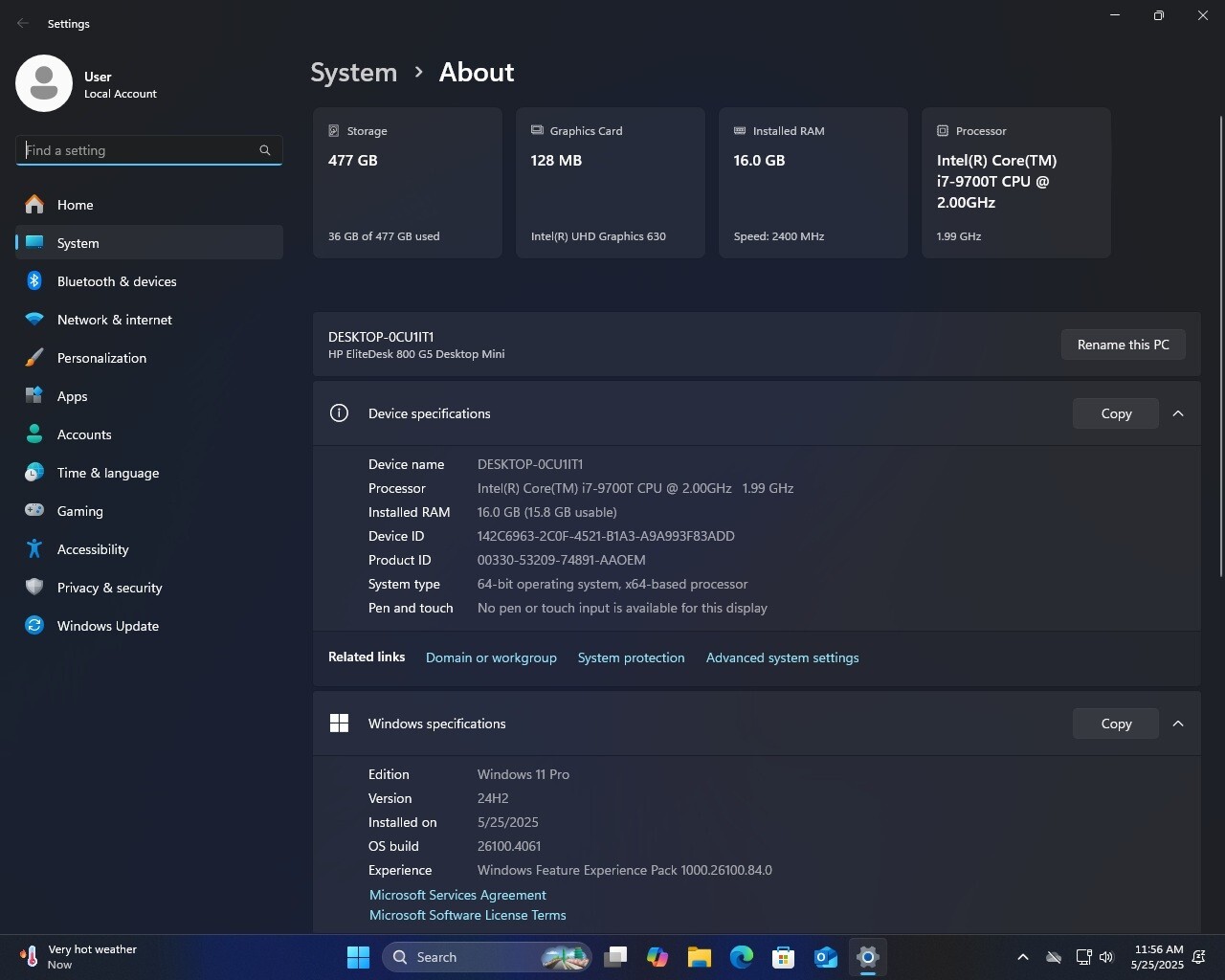Open Accessibility settings
The height and width of the screenshot is (980, 1225).
click(x=149, y=549)
